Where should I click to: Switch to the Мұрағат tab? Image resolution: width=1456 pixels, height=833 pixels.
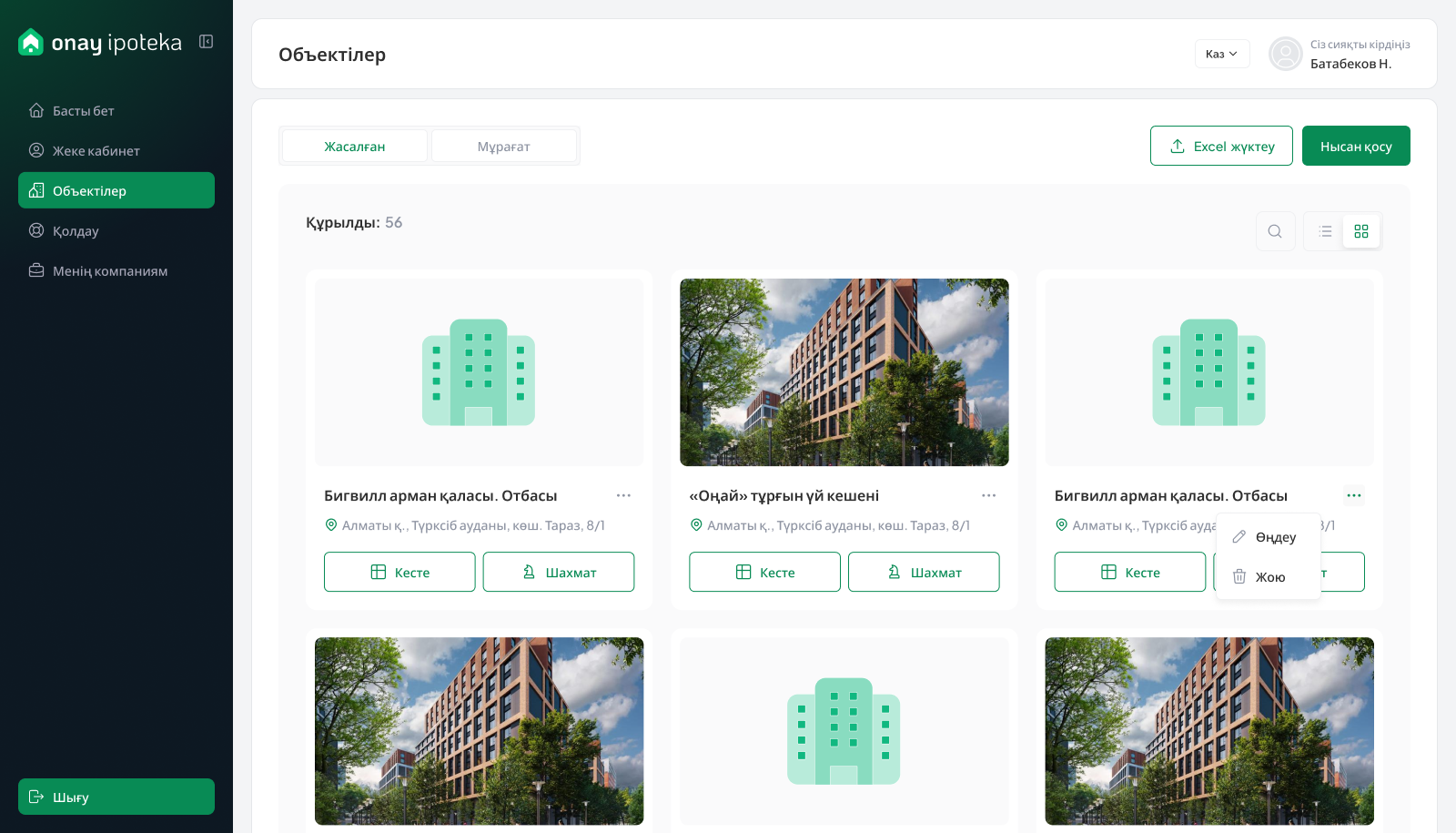[503, 146]
